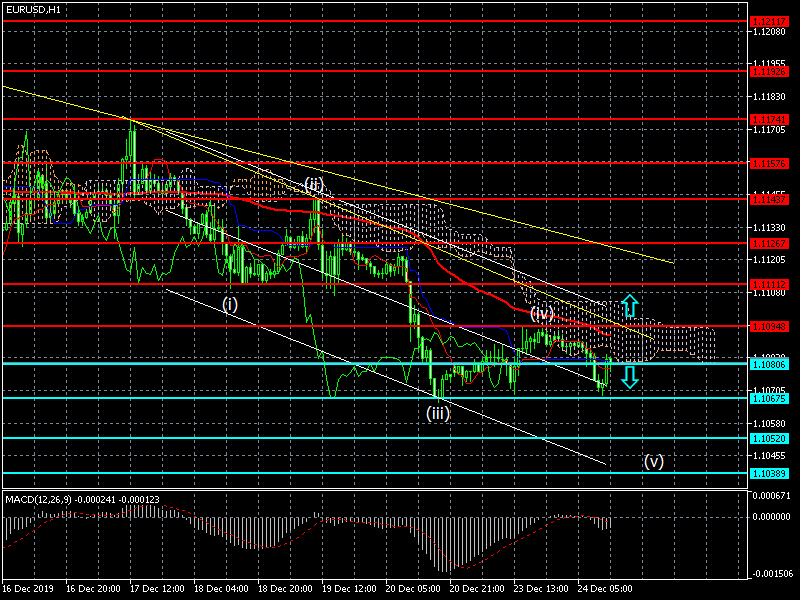This screenshot has height=600, width=800.
Task: Click the cyan down arrow chart object
Action: [630, 377]
